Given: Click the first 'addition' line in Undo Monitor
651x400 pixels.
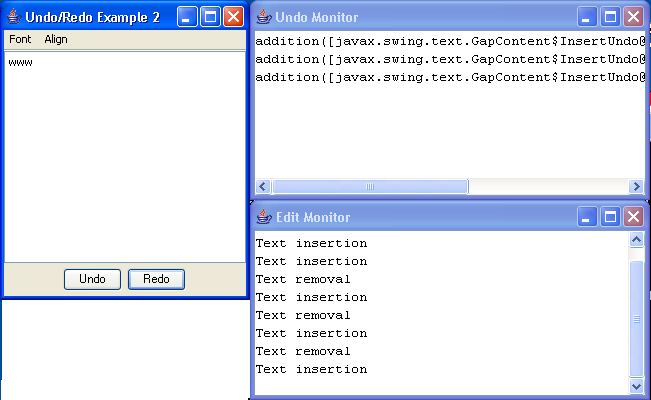Looking at the screenshot, I should point(450,41).
